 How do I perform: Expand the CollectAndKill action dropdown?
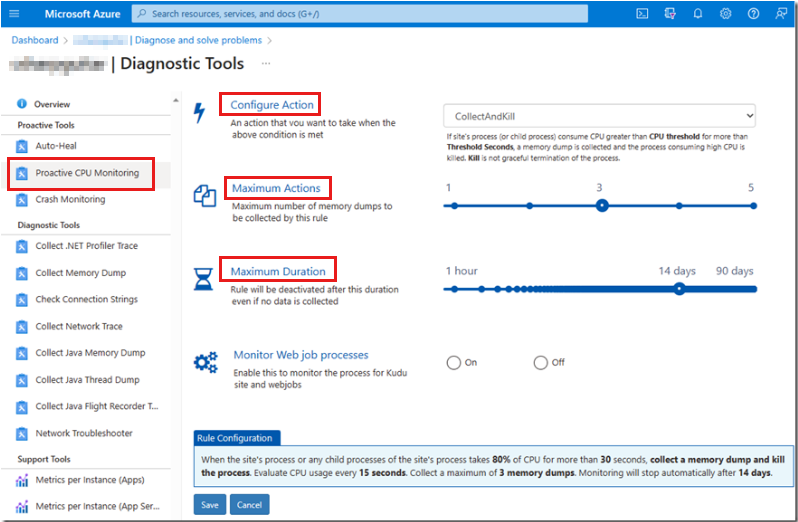pos(599,116)
